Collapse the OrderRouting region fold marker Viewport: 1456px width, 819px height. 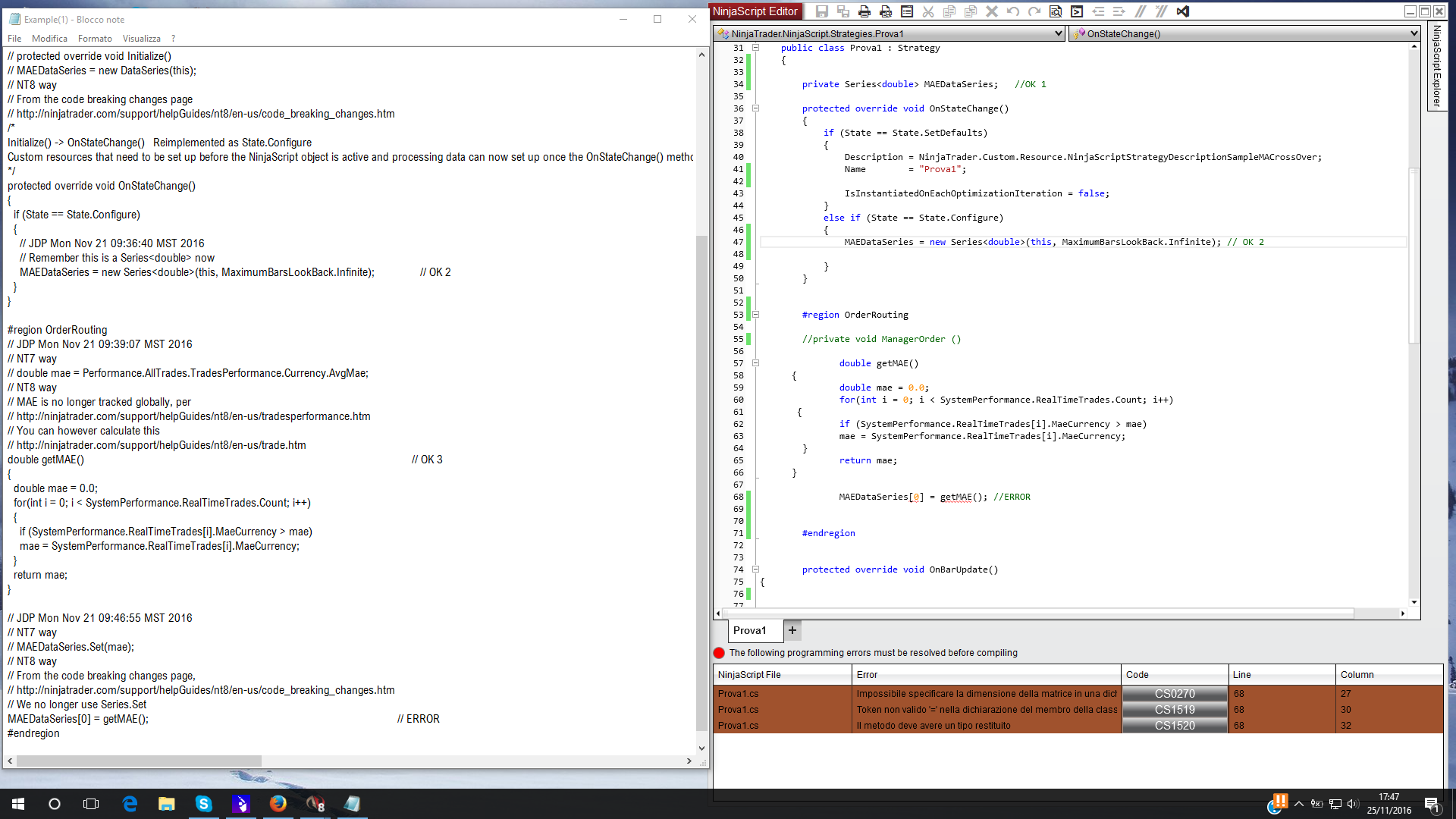755,315
